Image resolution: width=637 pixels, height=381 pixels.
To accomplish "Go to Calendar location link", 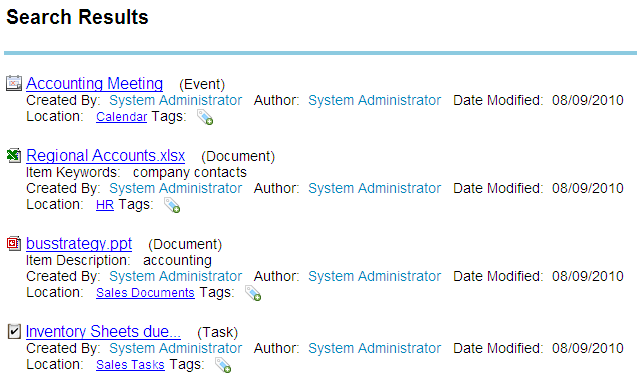I will pos(121,117).
